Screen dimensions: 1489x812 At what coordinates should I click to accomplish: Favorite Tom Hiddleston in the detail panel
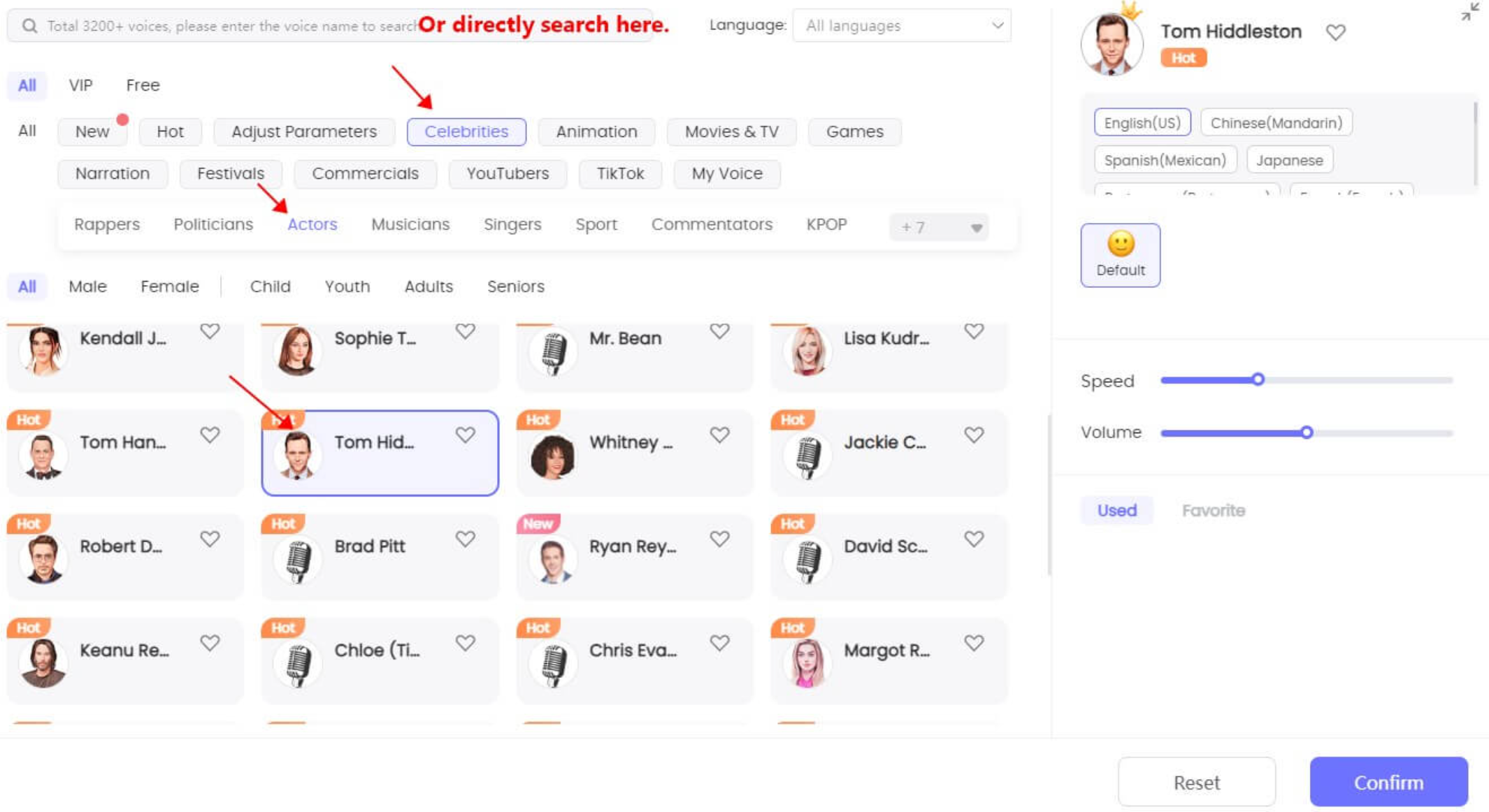tap(1335, 32)
